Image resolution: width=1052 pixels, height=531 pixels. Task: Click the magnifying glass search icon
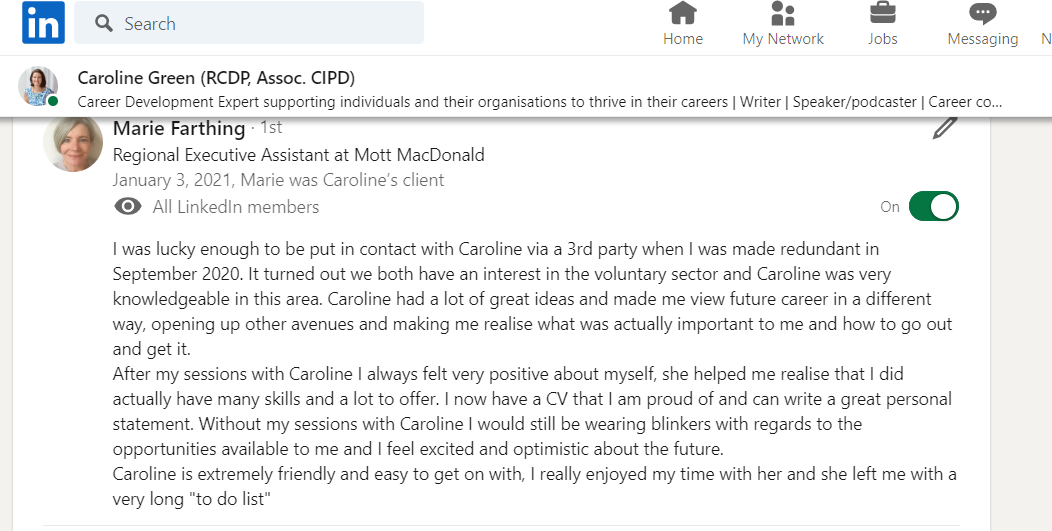pyautogui.click(x=103, y=24)
